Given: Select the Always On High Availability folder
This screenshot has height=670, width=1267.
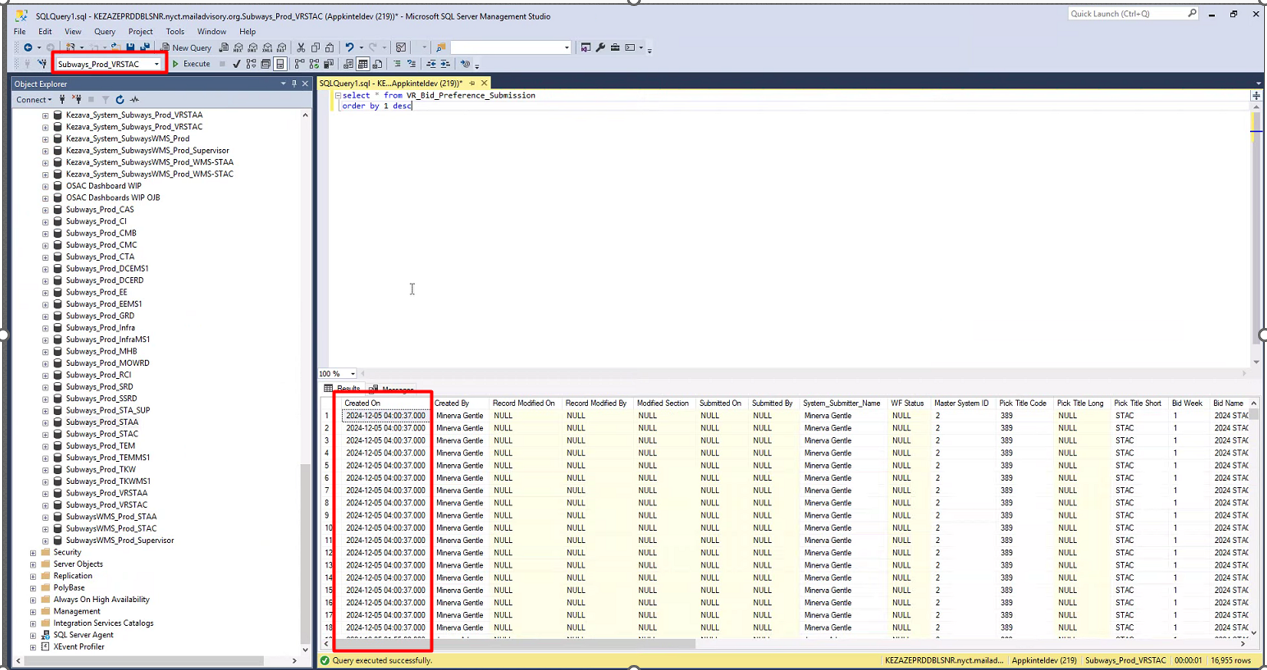Looking at the screenshot, I should (102, 599).
